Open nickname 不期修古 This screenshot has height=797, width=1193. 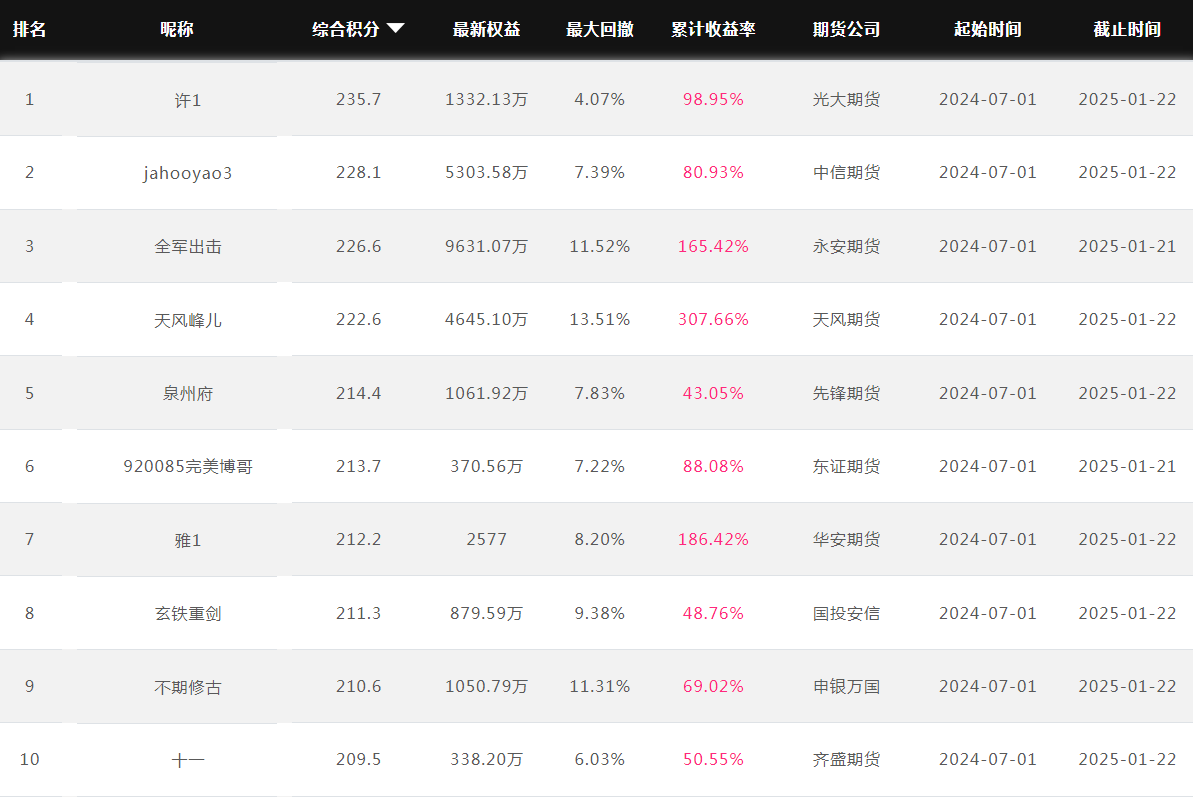point(188,687)
